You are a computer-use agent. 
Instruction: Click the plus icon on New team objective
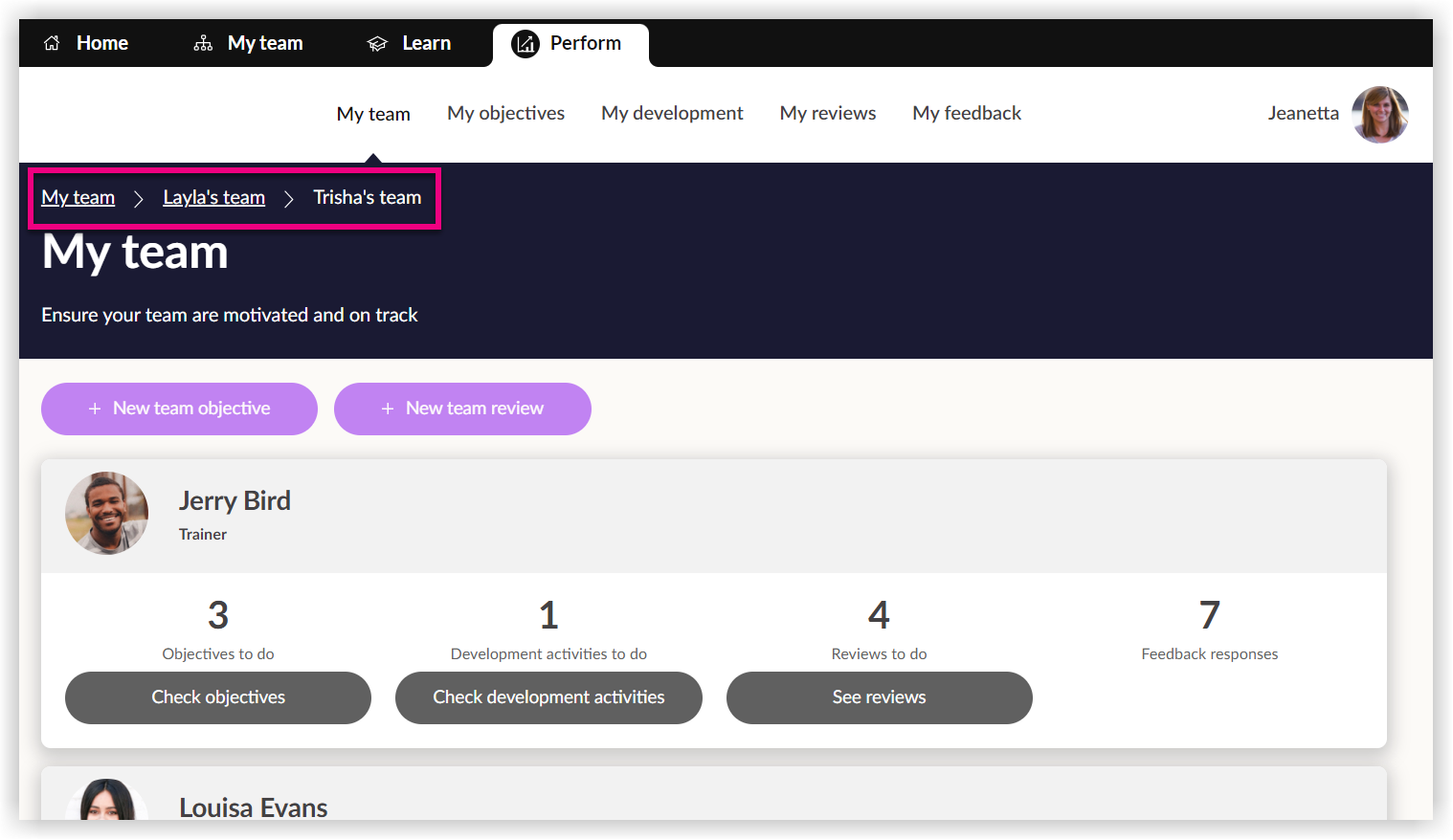(95, 409)
